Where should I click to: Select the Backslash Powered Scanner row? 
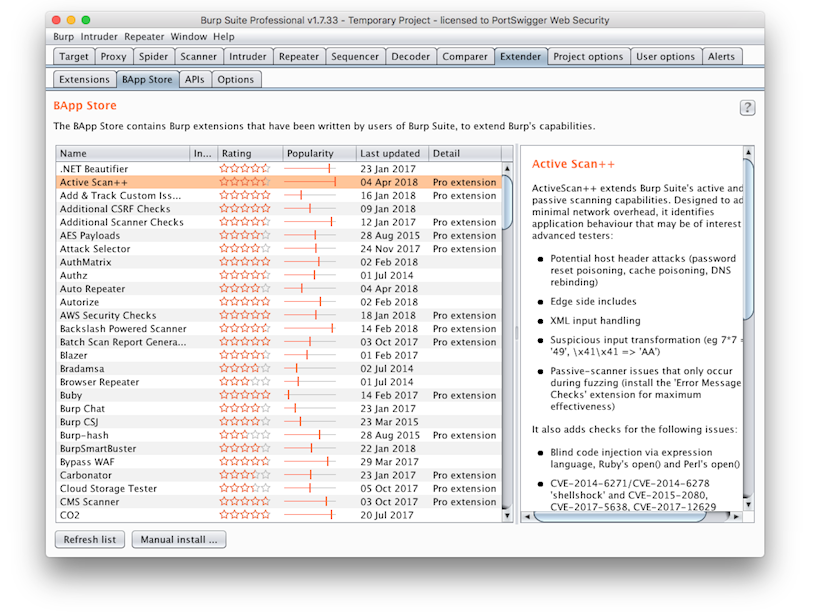pyautogui.click(x=279, y=329)
